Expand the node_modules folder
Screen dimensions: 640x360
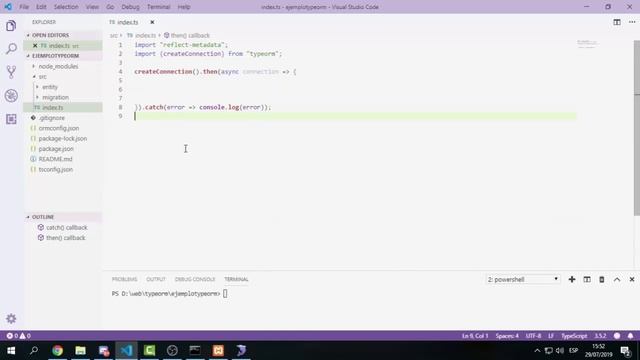[x=58, y=66]
